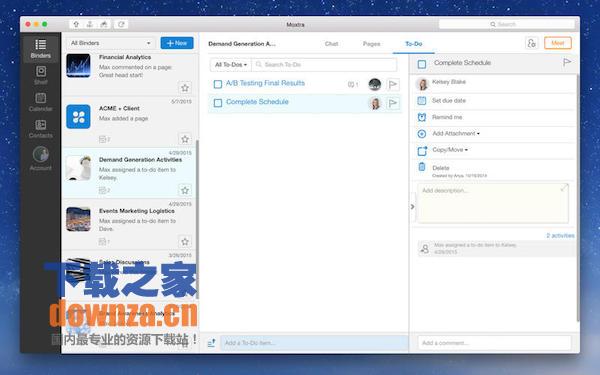This screenshot has width=600, height=375.
Task: Click the Meet button
Action: (558, 43)
